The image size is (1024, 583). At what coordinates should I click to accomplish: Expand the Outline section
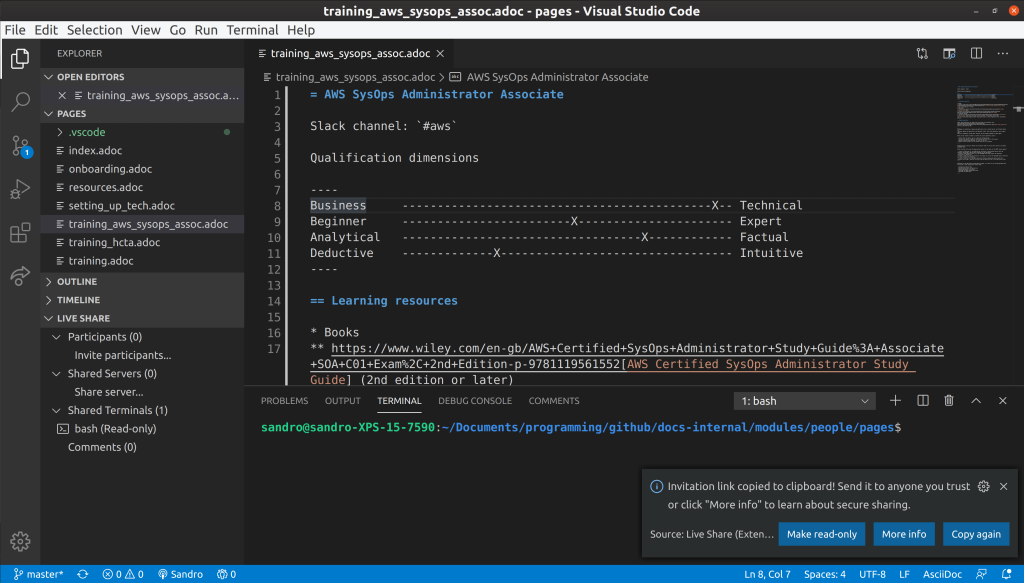[x=142, y=281]
